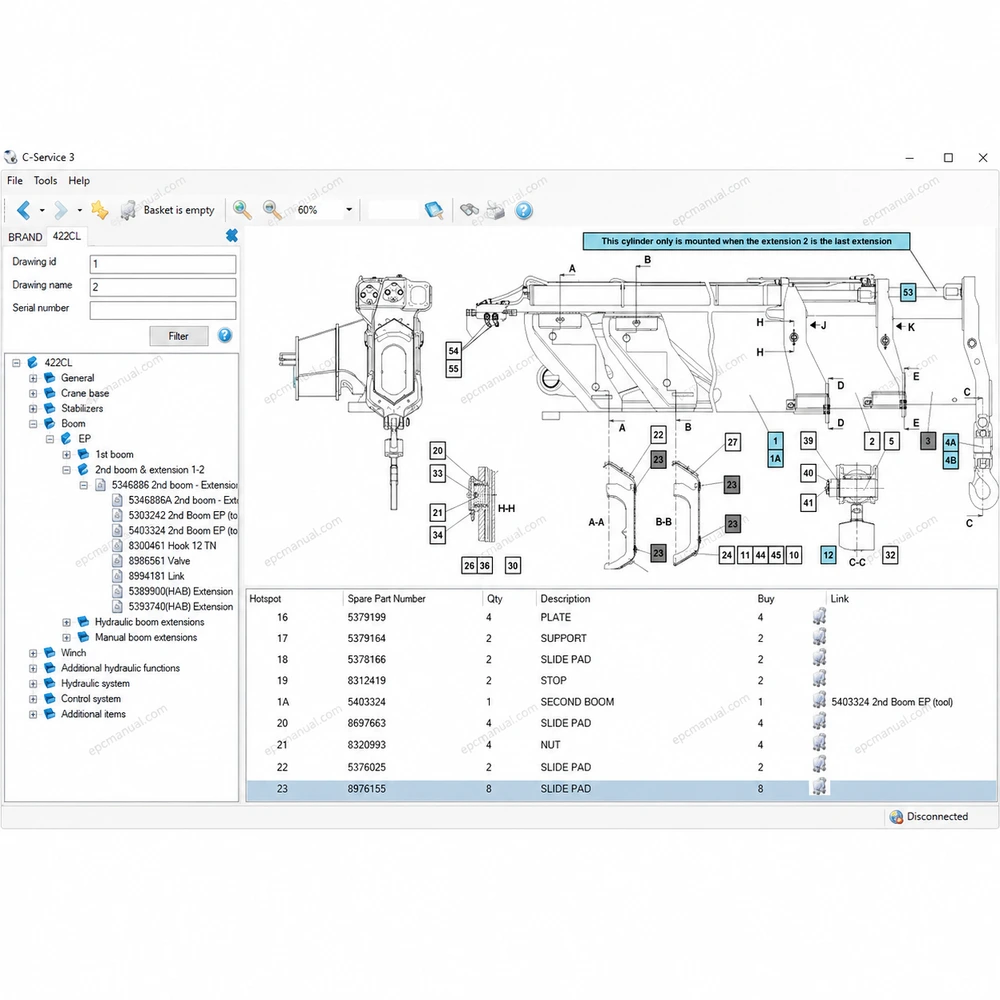Select the Control system tree folder

point(91,699)
